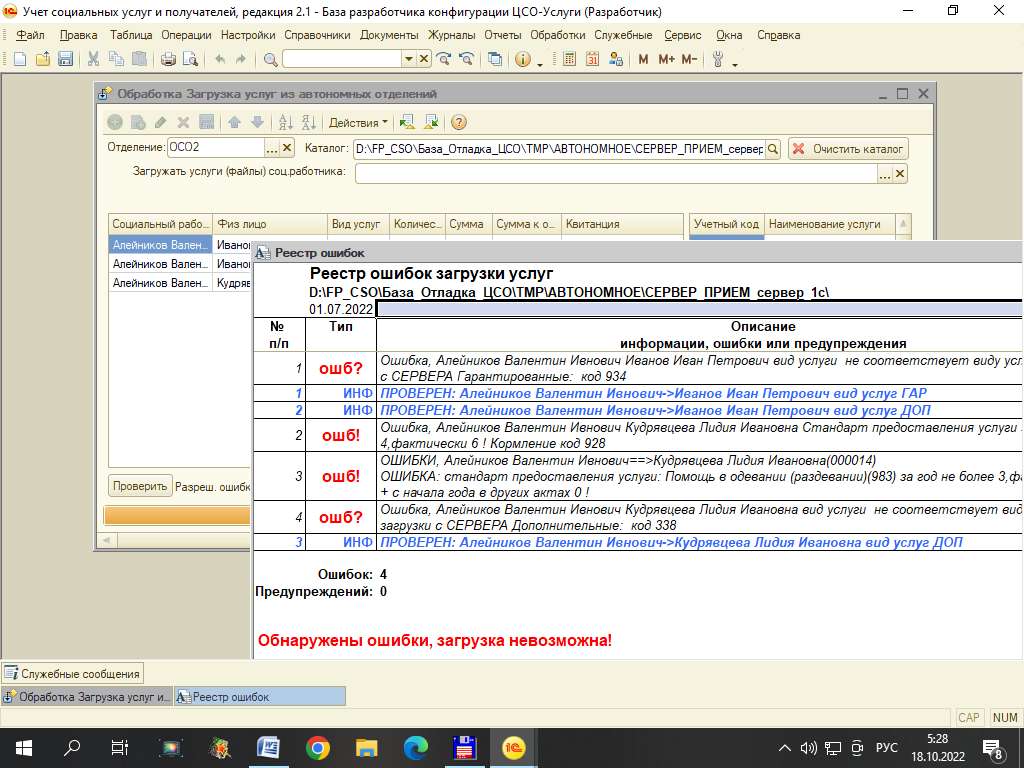Expand the toolbar search box dropdown arrow
The height and width of the screenshot is (768, 1024).
click(x=409, y=59)
